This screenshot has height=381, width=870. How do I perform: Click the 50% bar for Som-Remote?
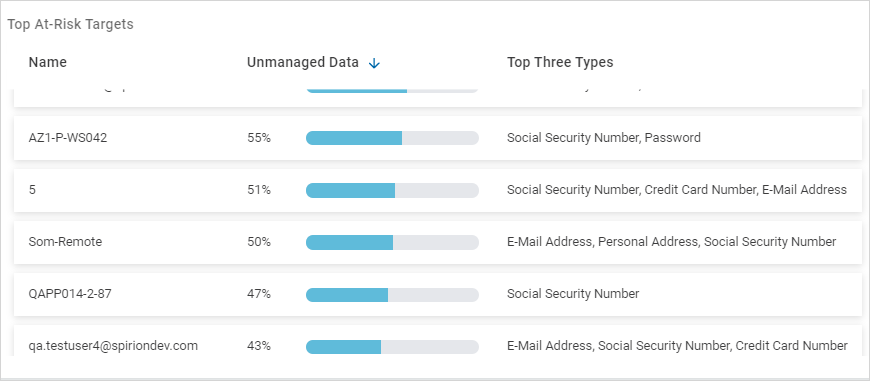pyautogui.click(x=392, y=242)
